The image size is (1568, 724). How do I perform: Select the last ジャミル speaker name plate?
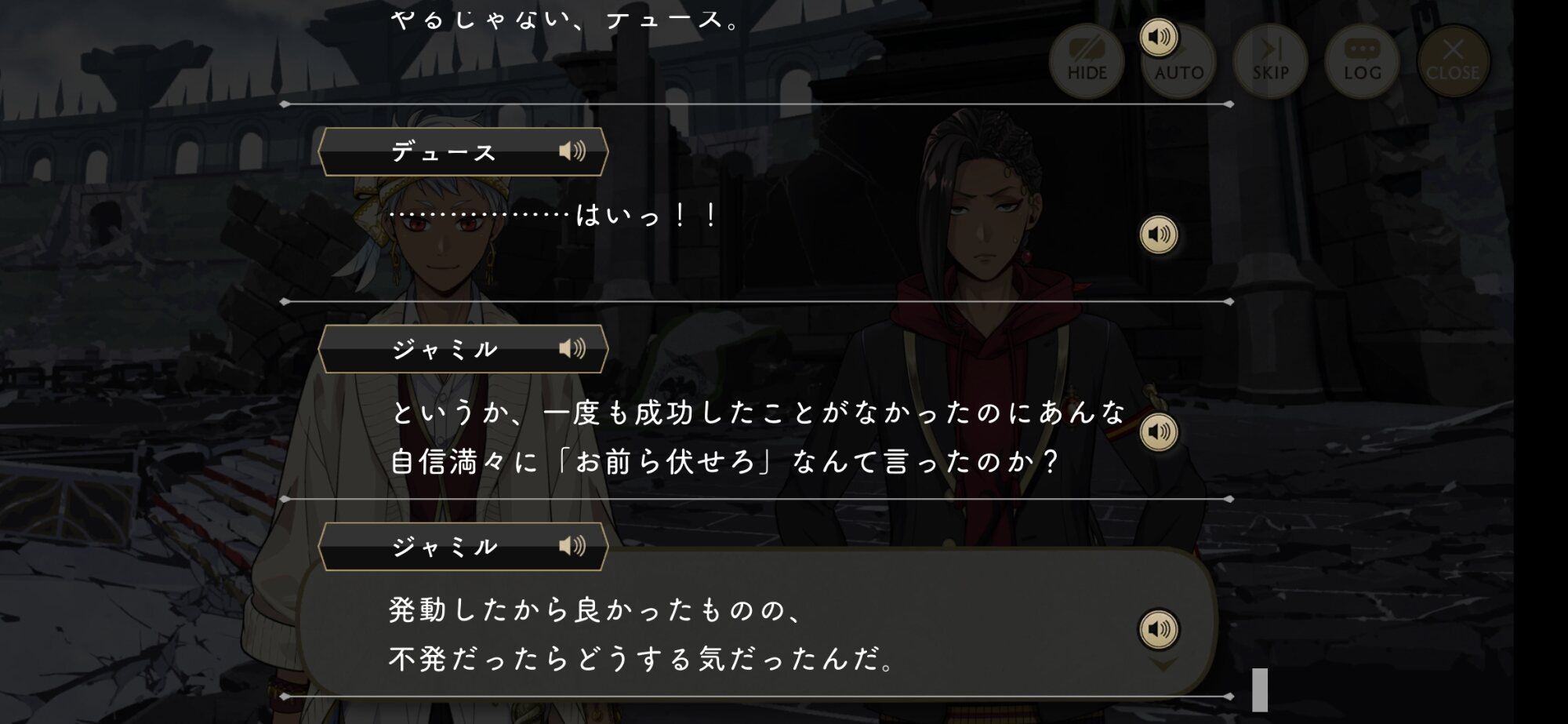tap(463, 547)
